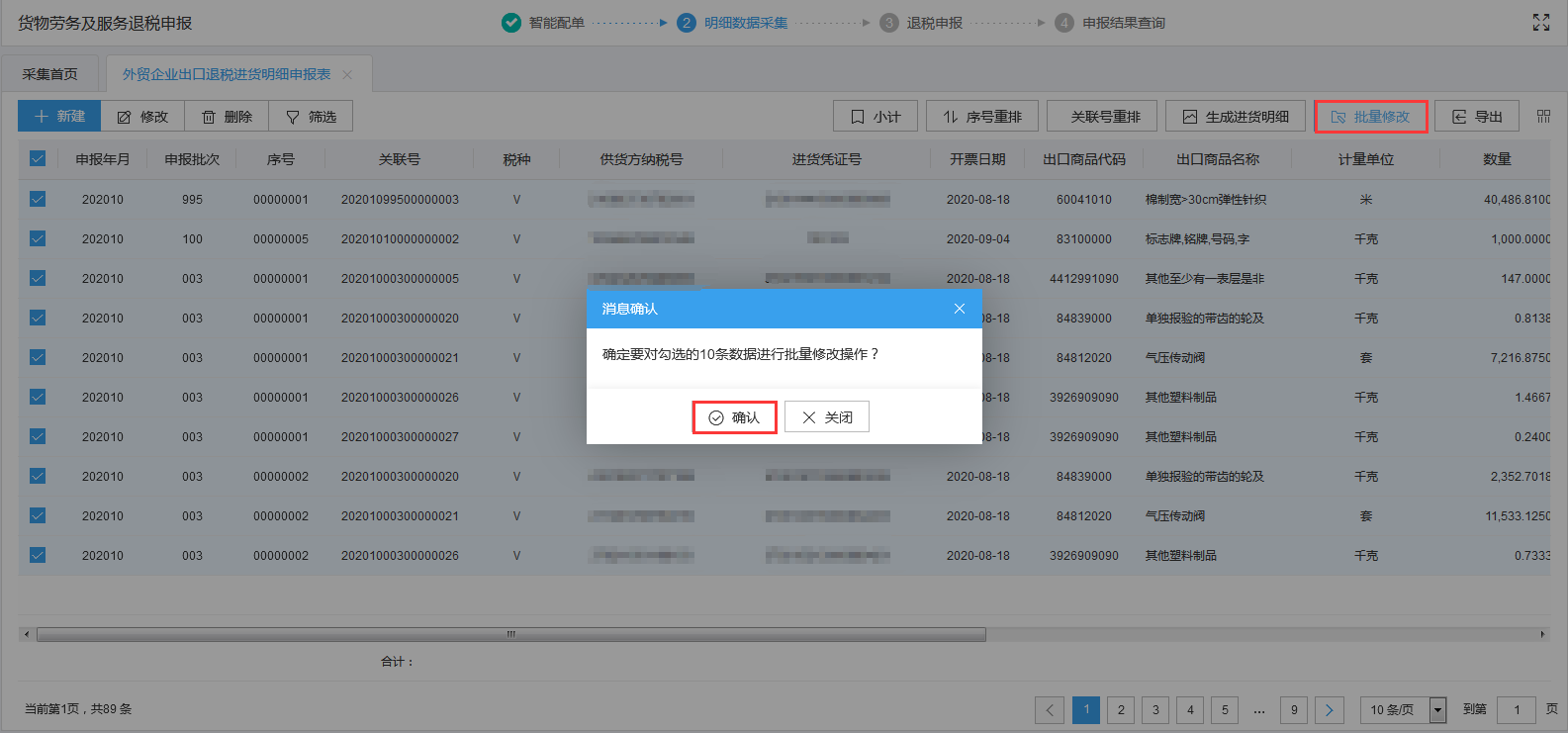Click the 计量单位 column header

pos(1366,159)
